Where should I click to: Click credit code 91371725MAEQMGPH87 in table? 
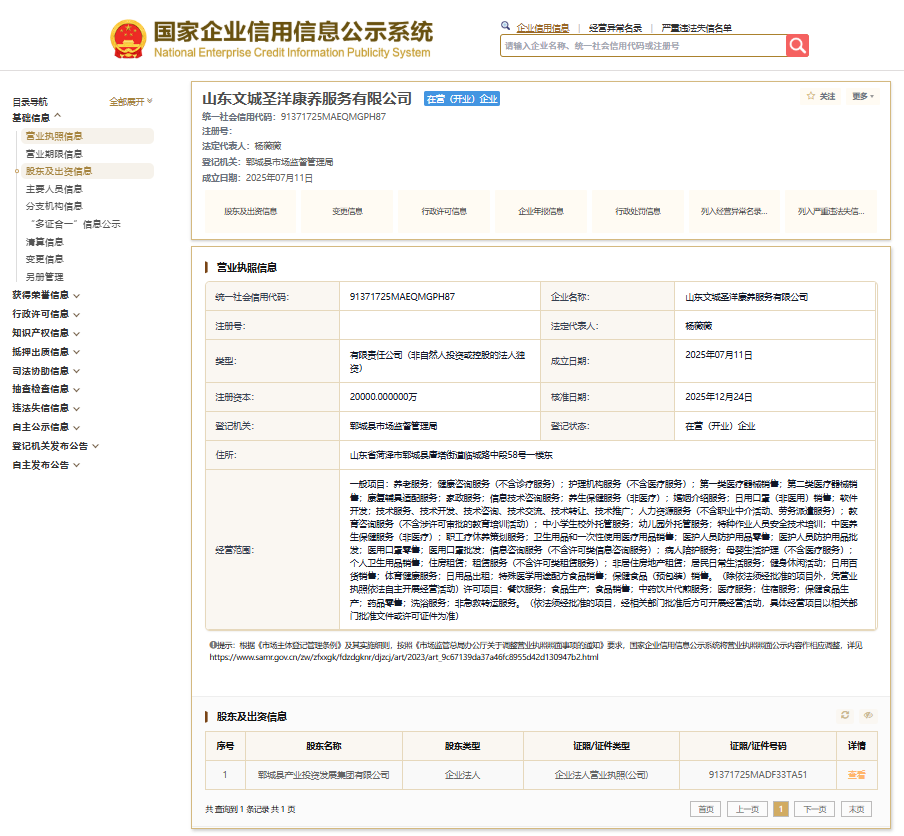click(x=402, y=297)
